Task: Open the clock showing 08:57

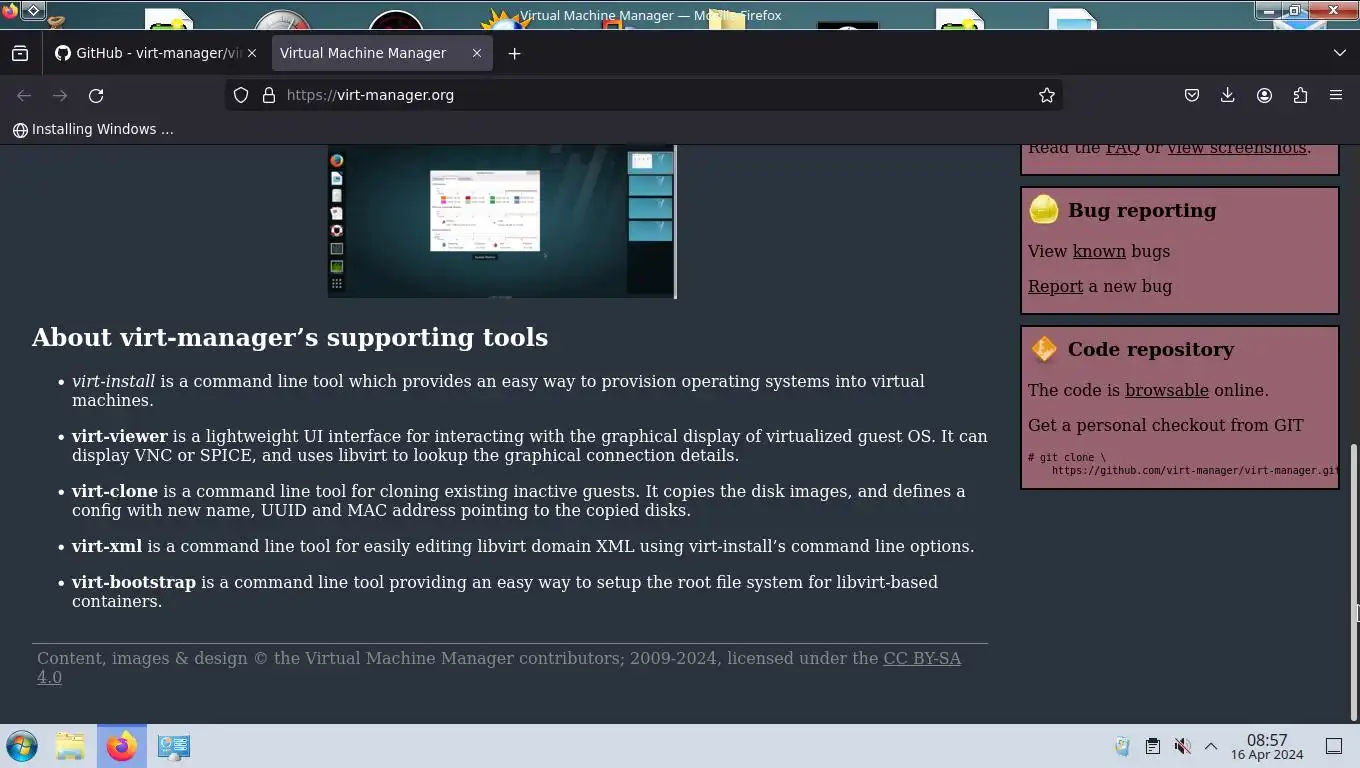Action: [1266, 746]
